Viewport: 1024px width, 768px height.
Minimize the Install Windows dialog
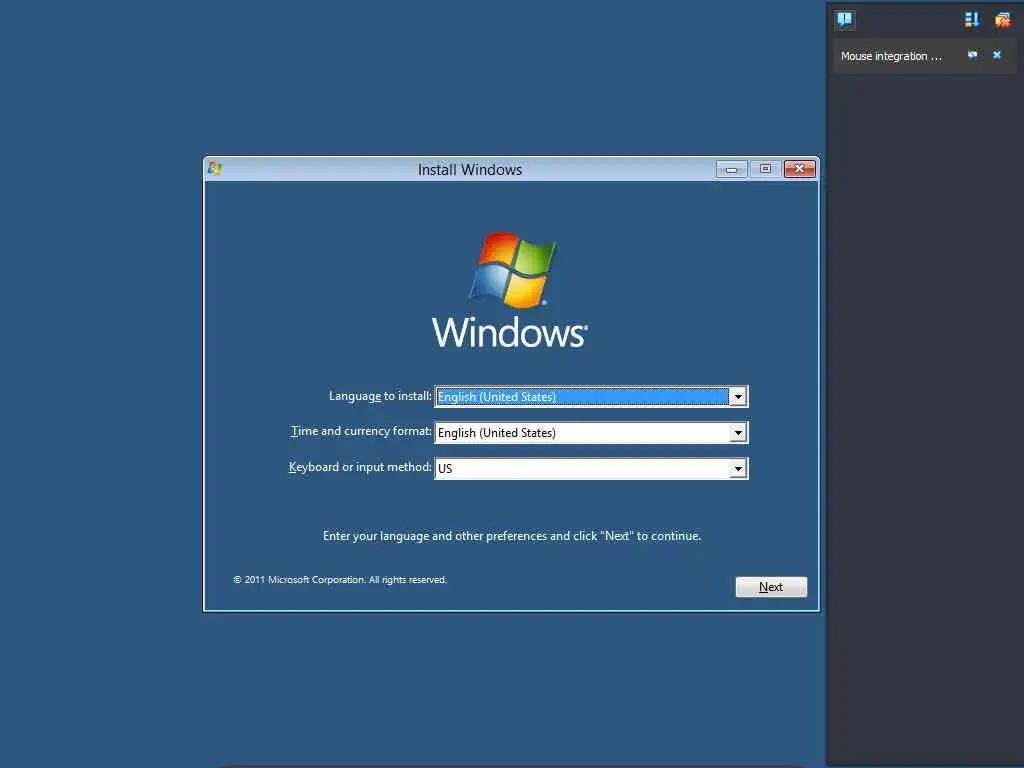pos(731,170)
